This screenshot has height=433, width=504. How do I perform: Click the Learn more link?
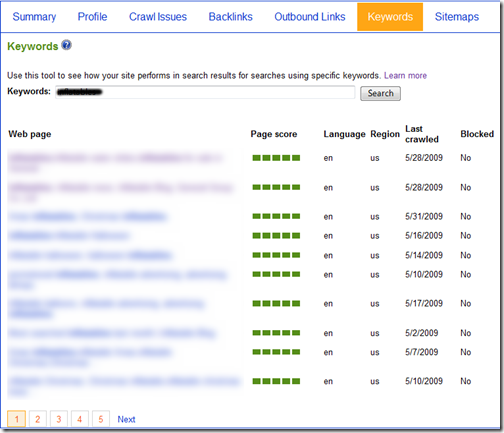click(405, 76)
